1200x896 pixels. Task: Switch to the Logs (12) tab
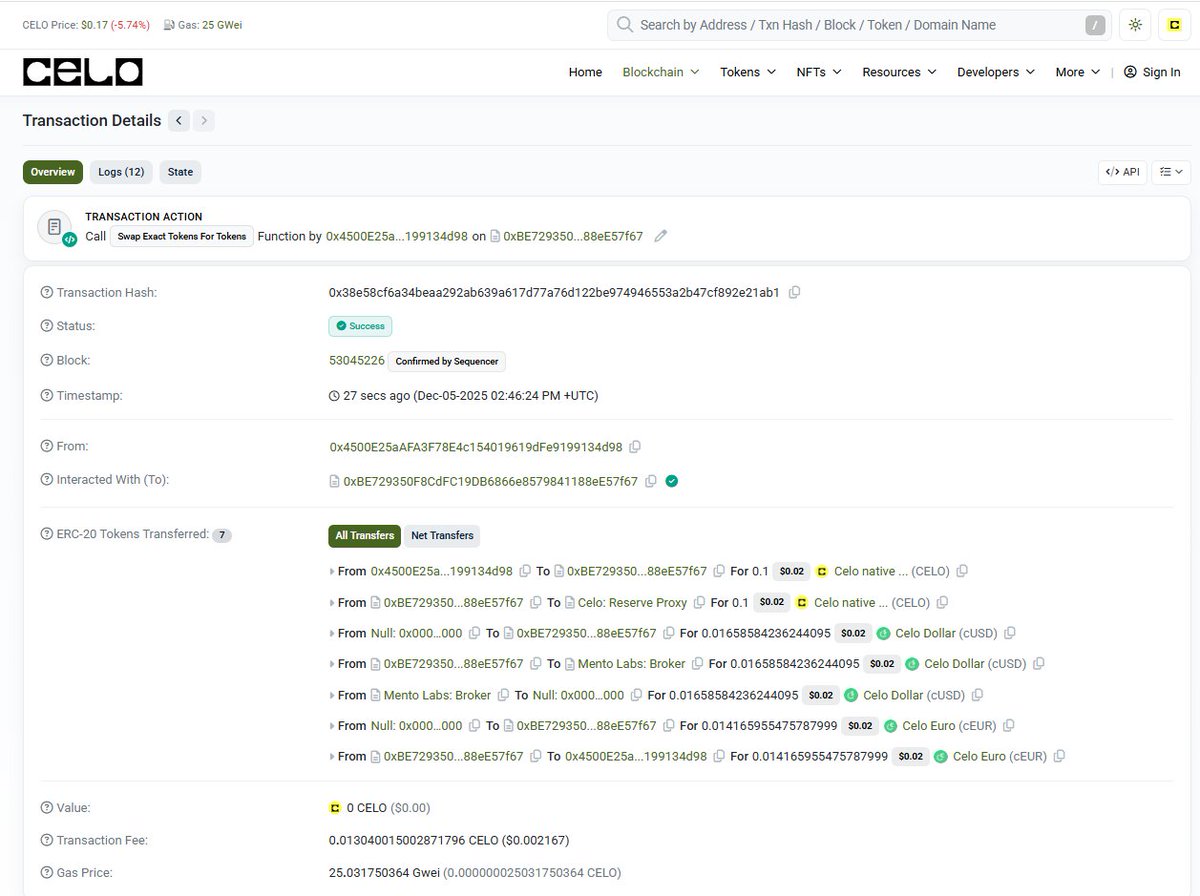point(120,171)
